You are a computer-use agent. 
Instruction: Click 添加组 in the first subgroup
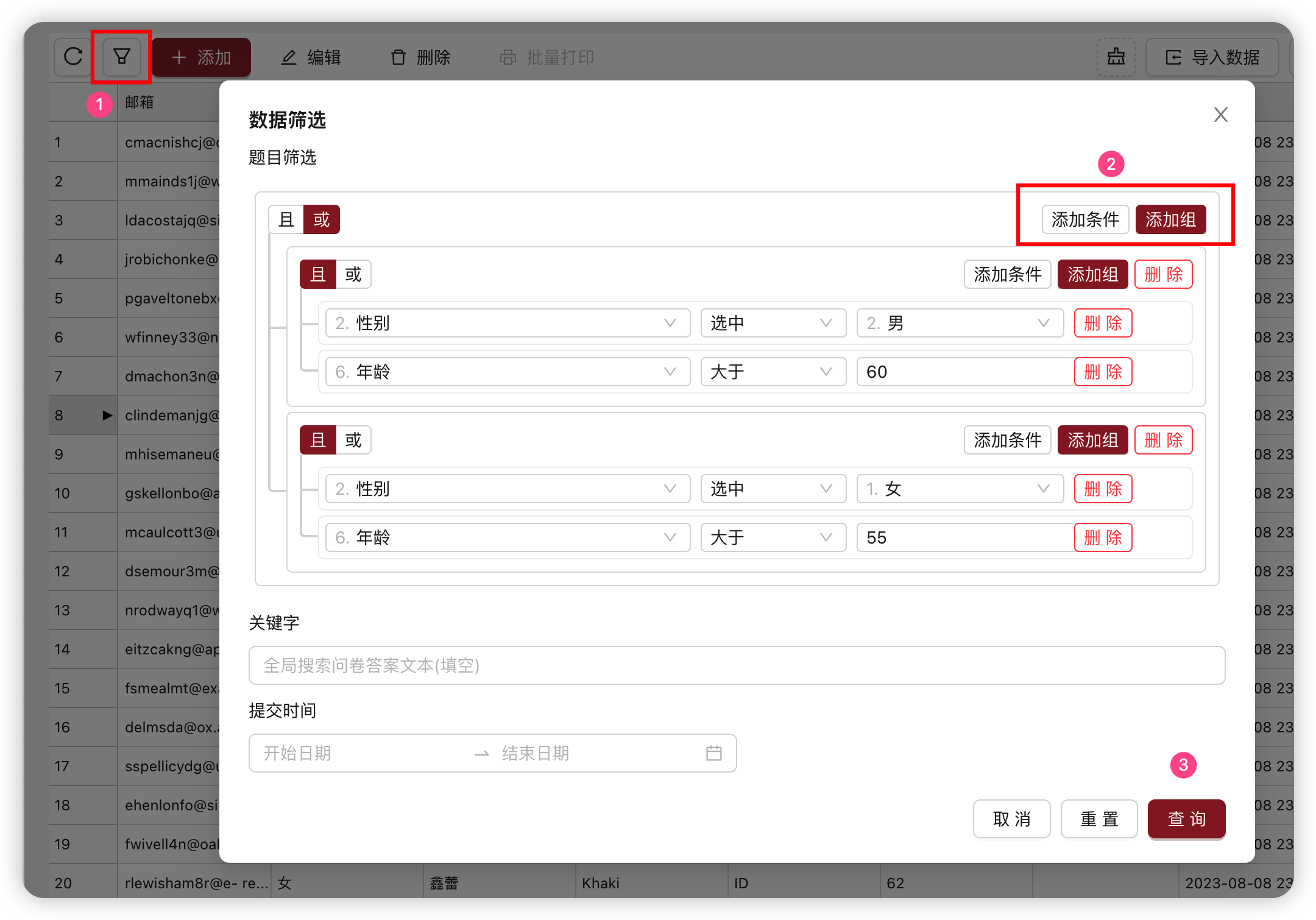(1093, 274)
